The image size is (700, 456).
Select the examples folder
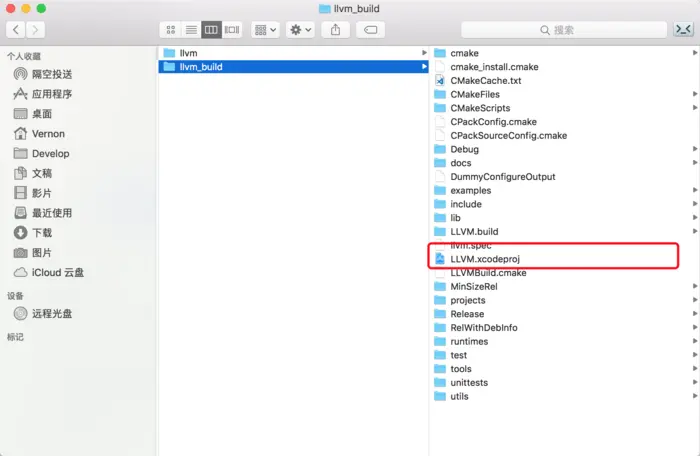565,191
